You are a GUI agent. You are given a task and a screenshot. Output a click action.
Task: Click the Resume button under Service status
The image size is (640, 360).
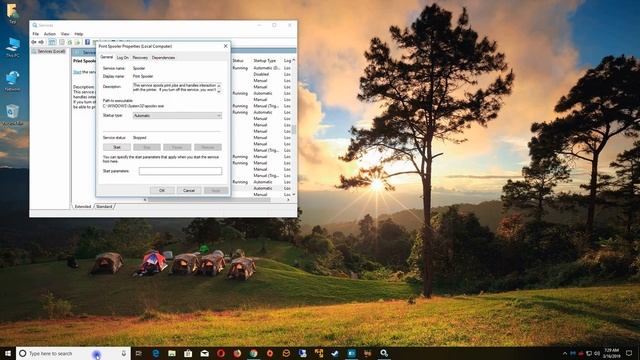[x=208, y=147]
